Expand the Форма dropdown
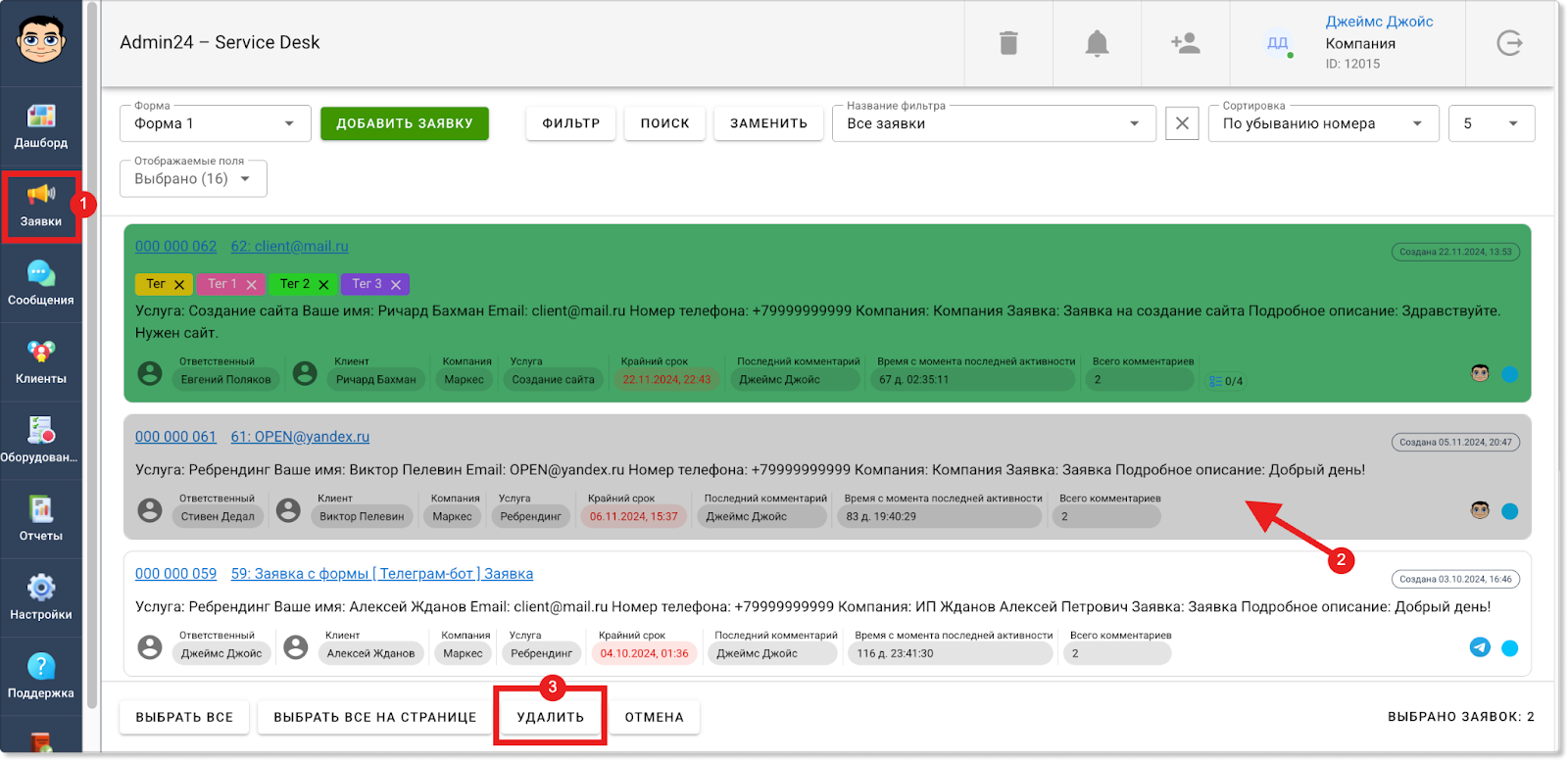The width and height of the screenshot is (1568, 761). click(x=216, y=123)
